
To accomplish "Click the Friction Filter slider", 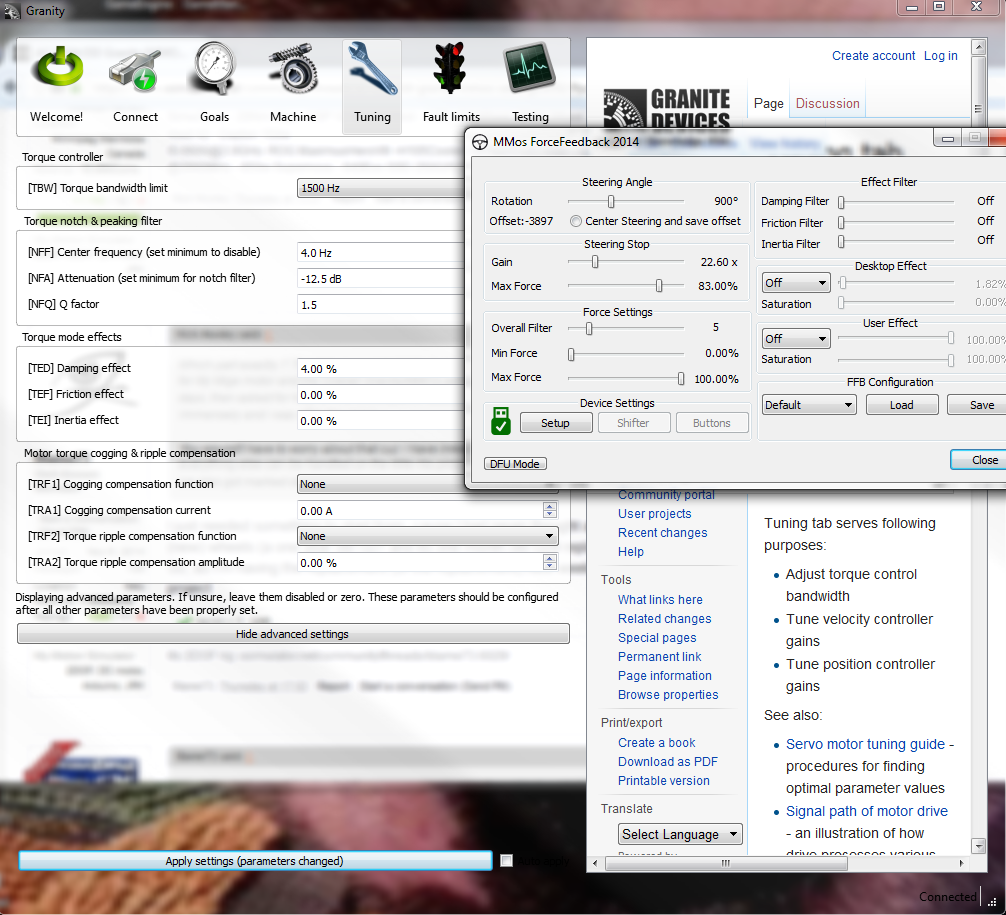I will 841,223.
